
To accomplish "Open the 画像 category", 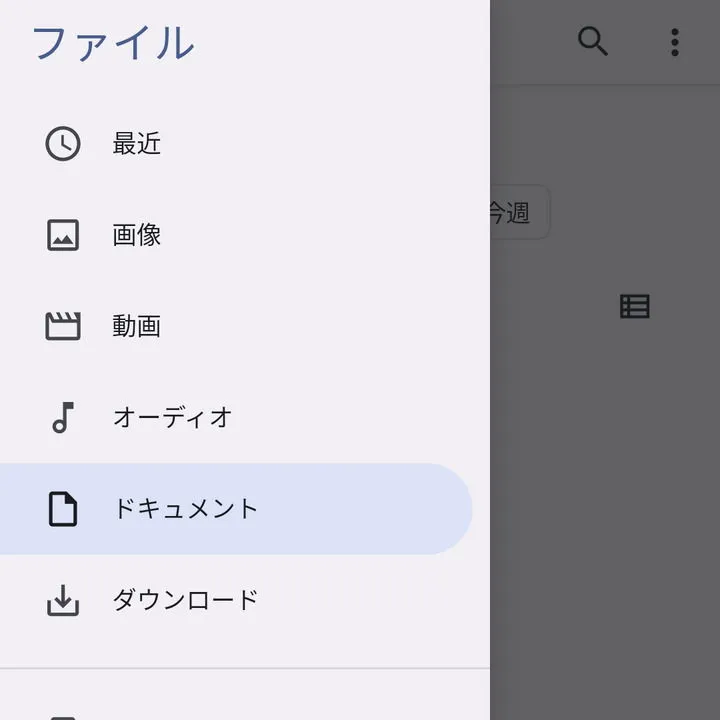I will (137, 235).
